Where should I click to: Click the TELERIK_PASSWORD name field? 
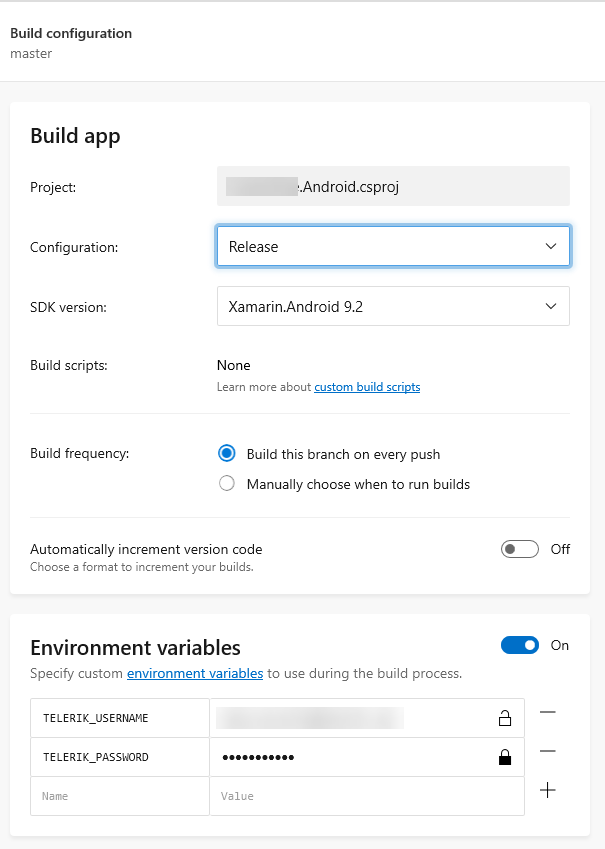point(120,757)
